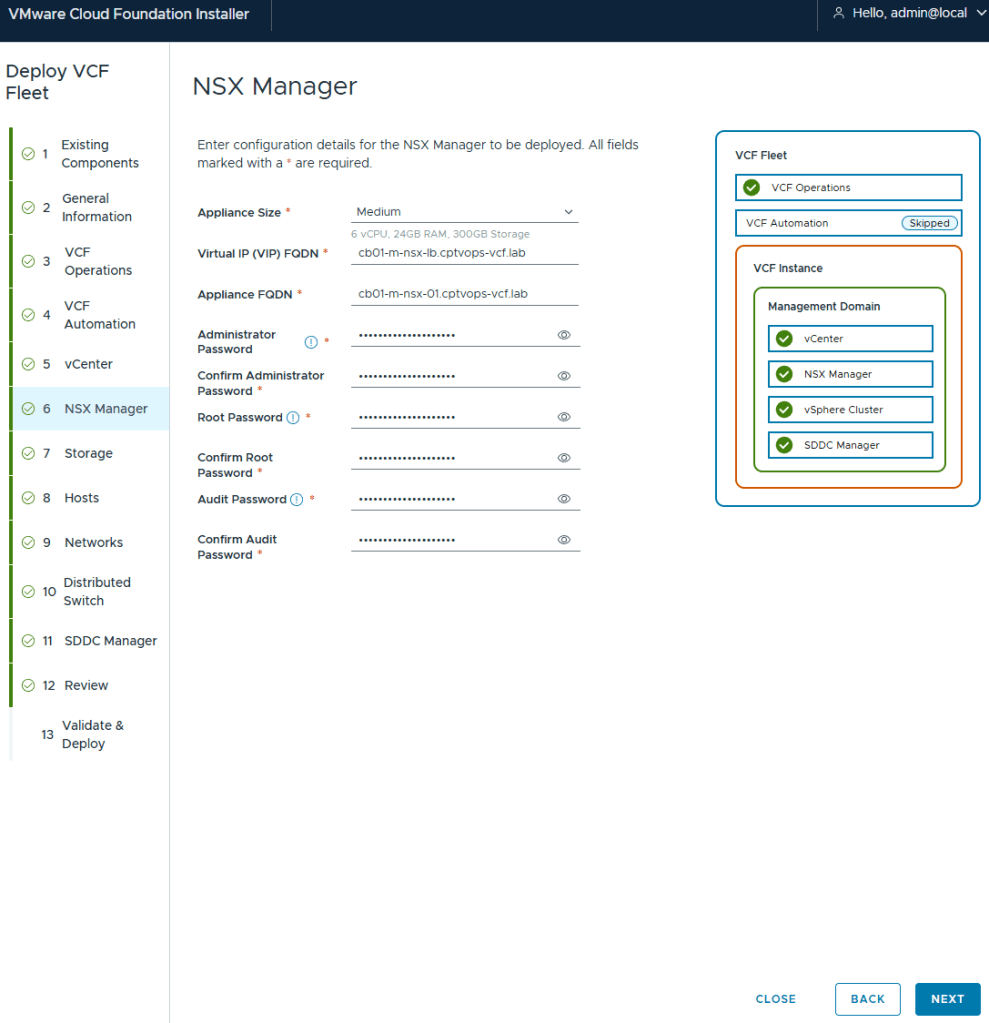Click the CLOSE link
Viewport: 989px width, 1023px height.
coord(776,999)
